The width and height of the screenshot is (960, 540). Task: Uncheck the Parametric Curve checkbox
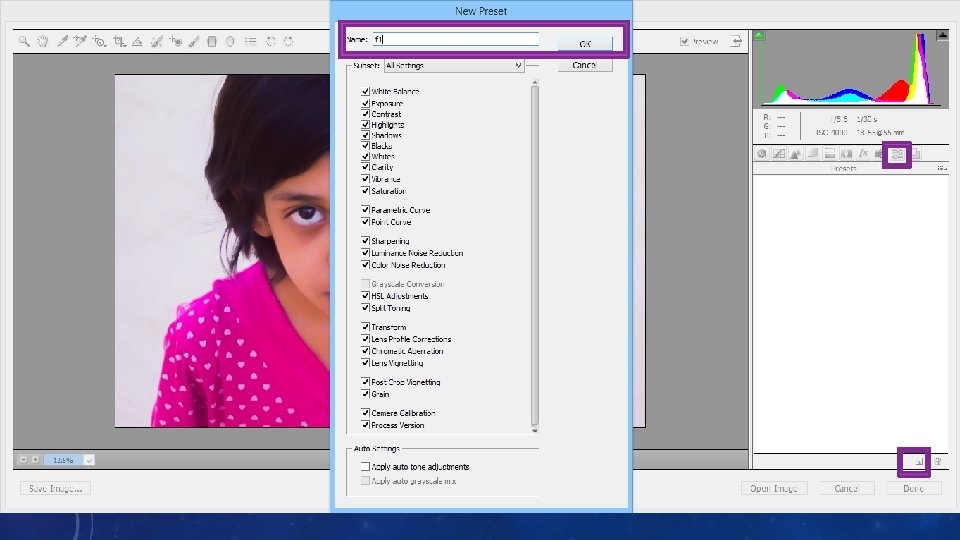pyautogui.click(x=366, y=210)
